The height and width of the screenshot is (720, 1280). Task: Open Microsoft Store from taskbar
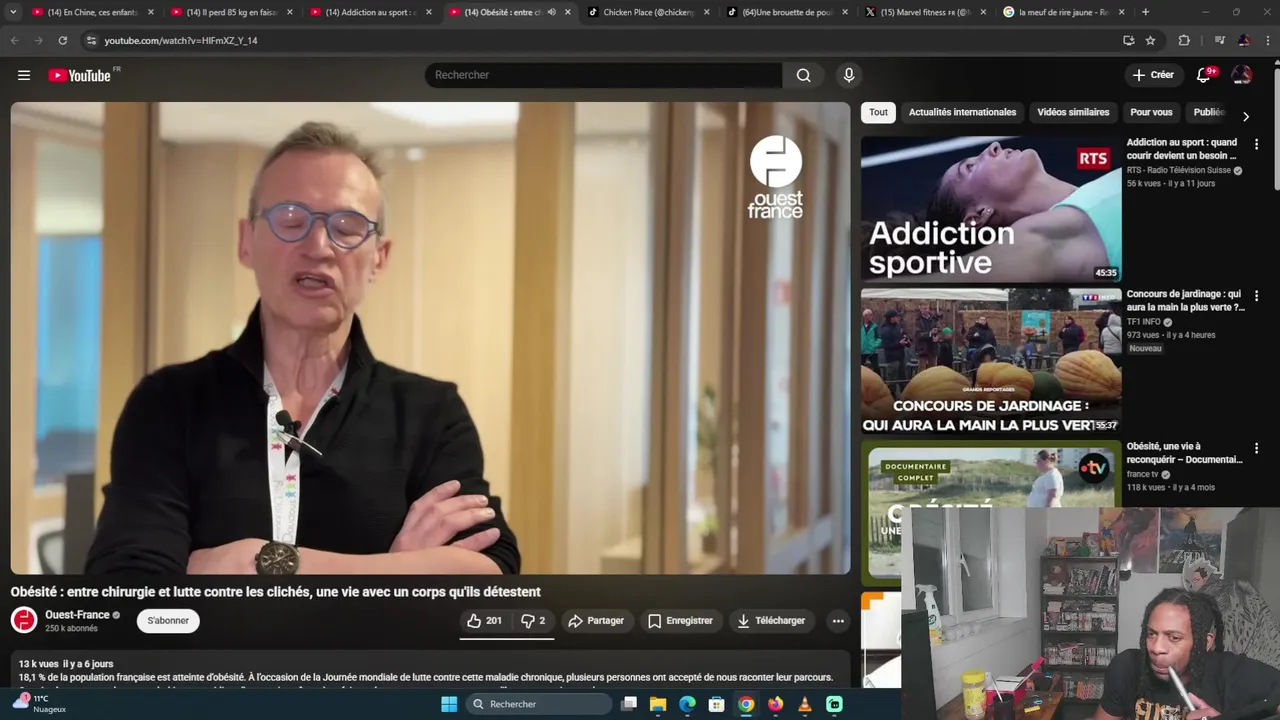point(716,704)
